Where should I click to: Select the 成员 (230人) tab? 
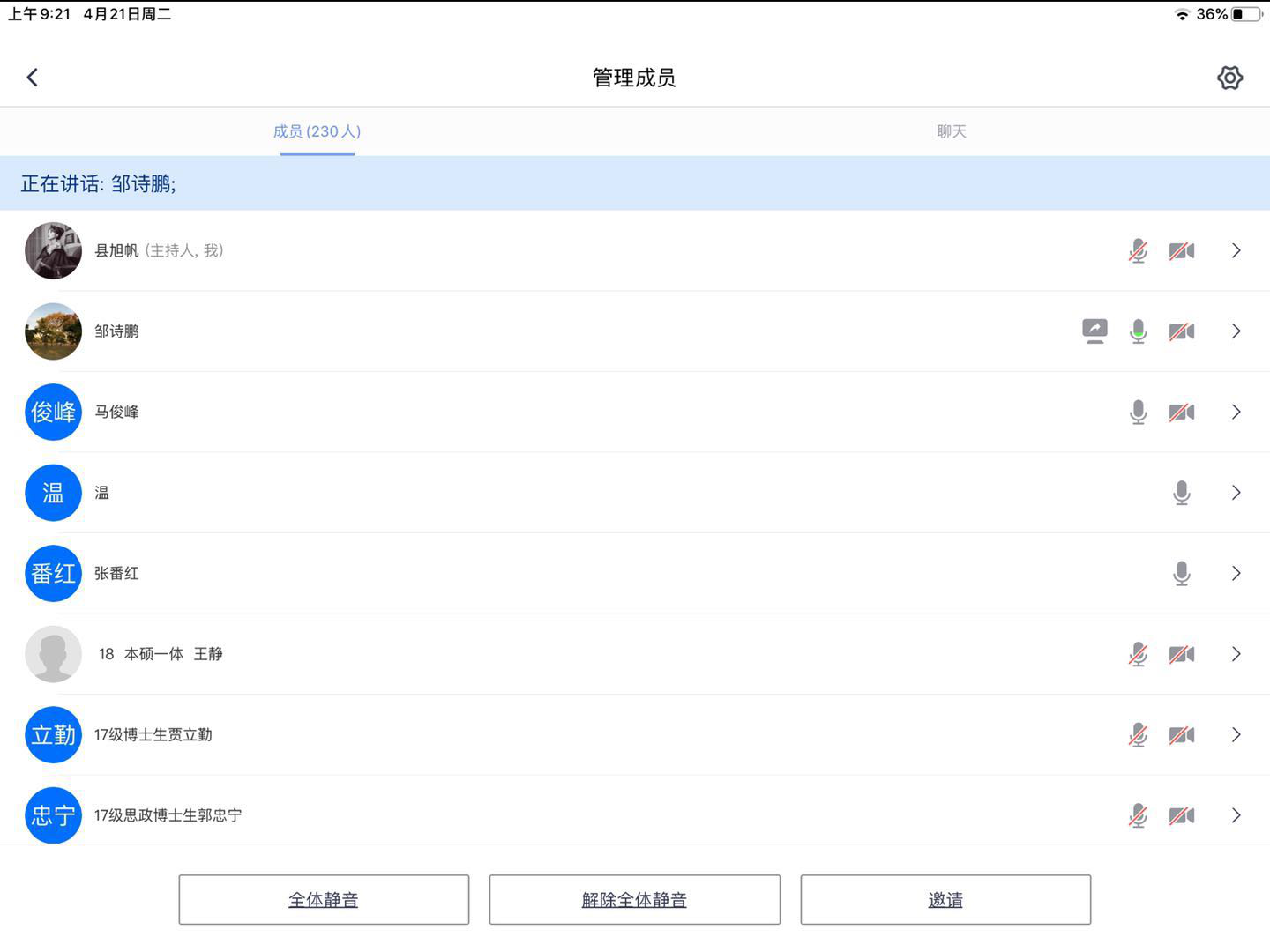(317, 131)
